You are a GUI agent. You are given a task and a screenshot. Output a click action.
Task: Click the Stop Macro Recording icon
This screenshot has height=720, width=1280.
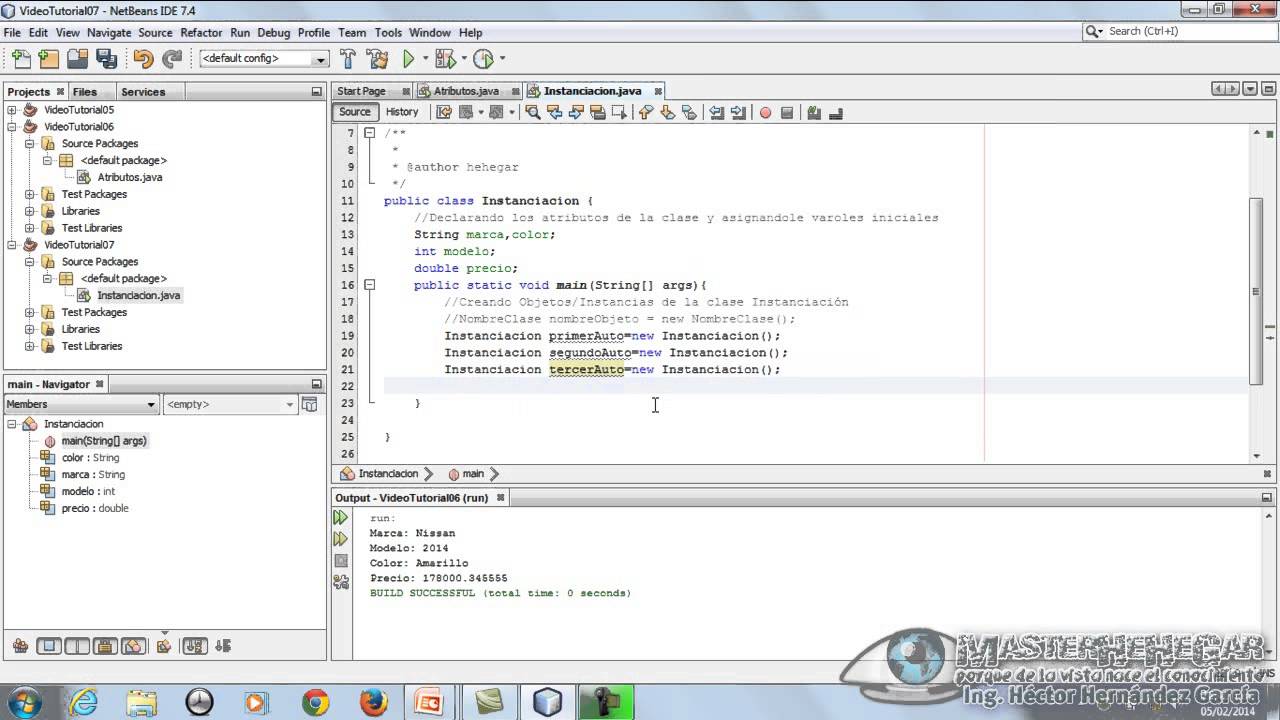pos(787,112)
